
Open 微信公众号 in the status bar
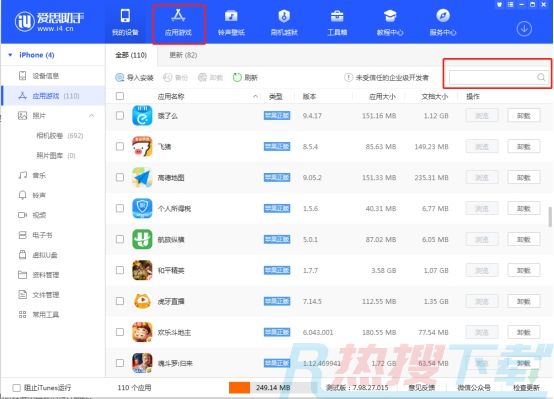pyautogui.click(x=474, y=388)
